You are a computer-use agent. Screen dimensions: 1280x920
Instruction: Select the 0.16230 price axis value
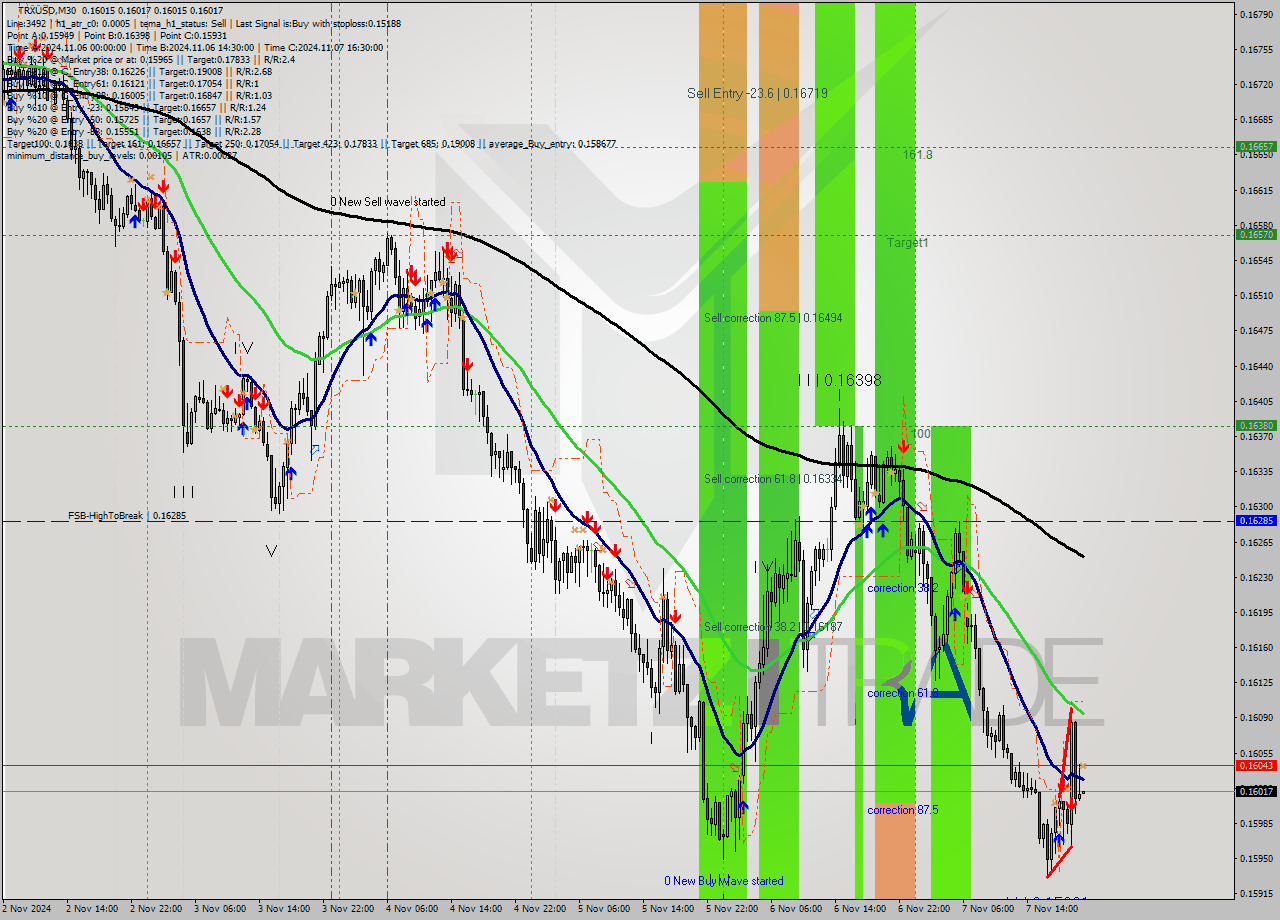(1257, 577)
